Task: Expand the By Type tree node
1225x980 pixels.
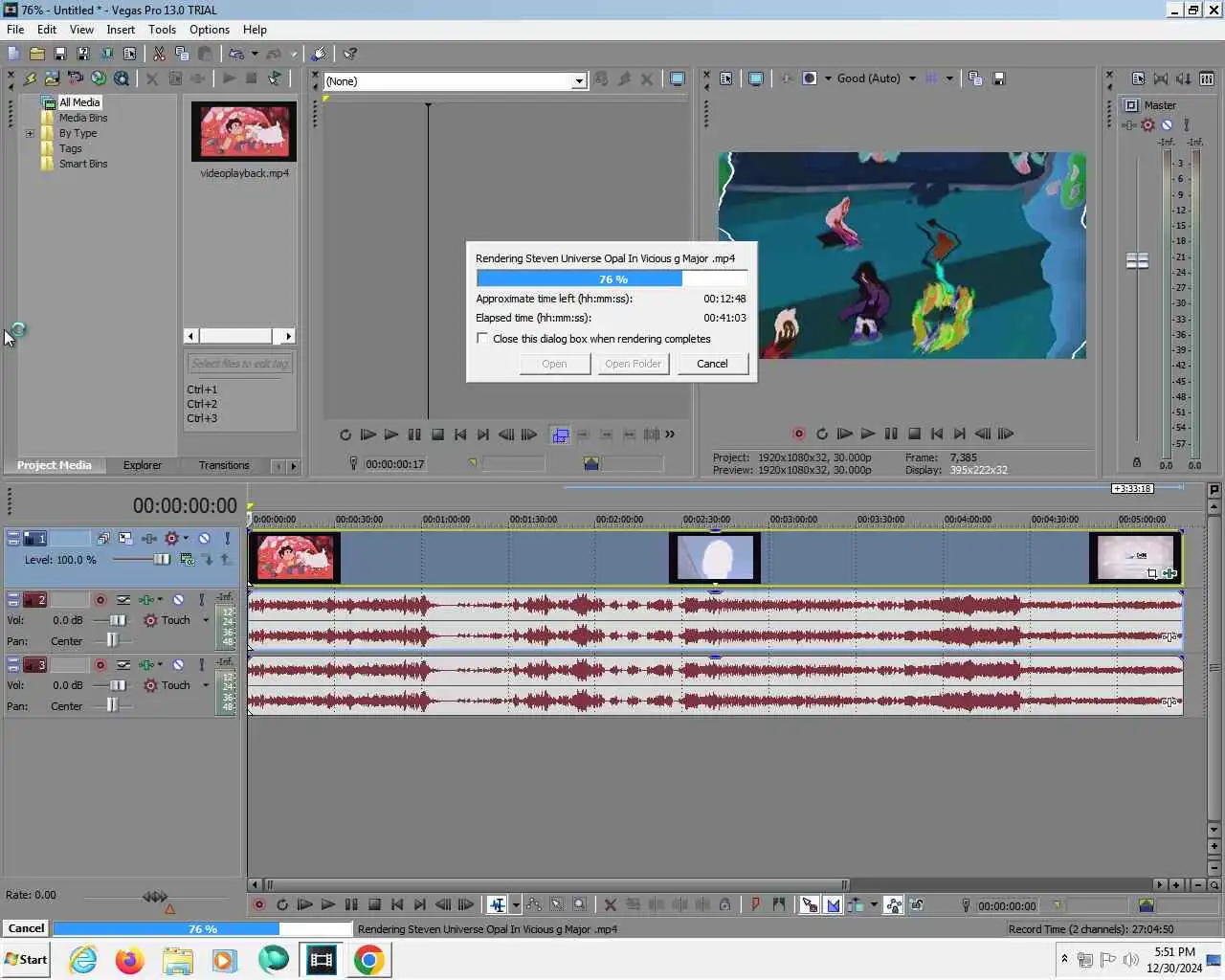Action: coord(30,134)
